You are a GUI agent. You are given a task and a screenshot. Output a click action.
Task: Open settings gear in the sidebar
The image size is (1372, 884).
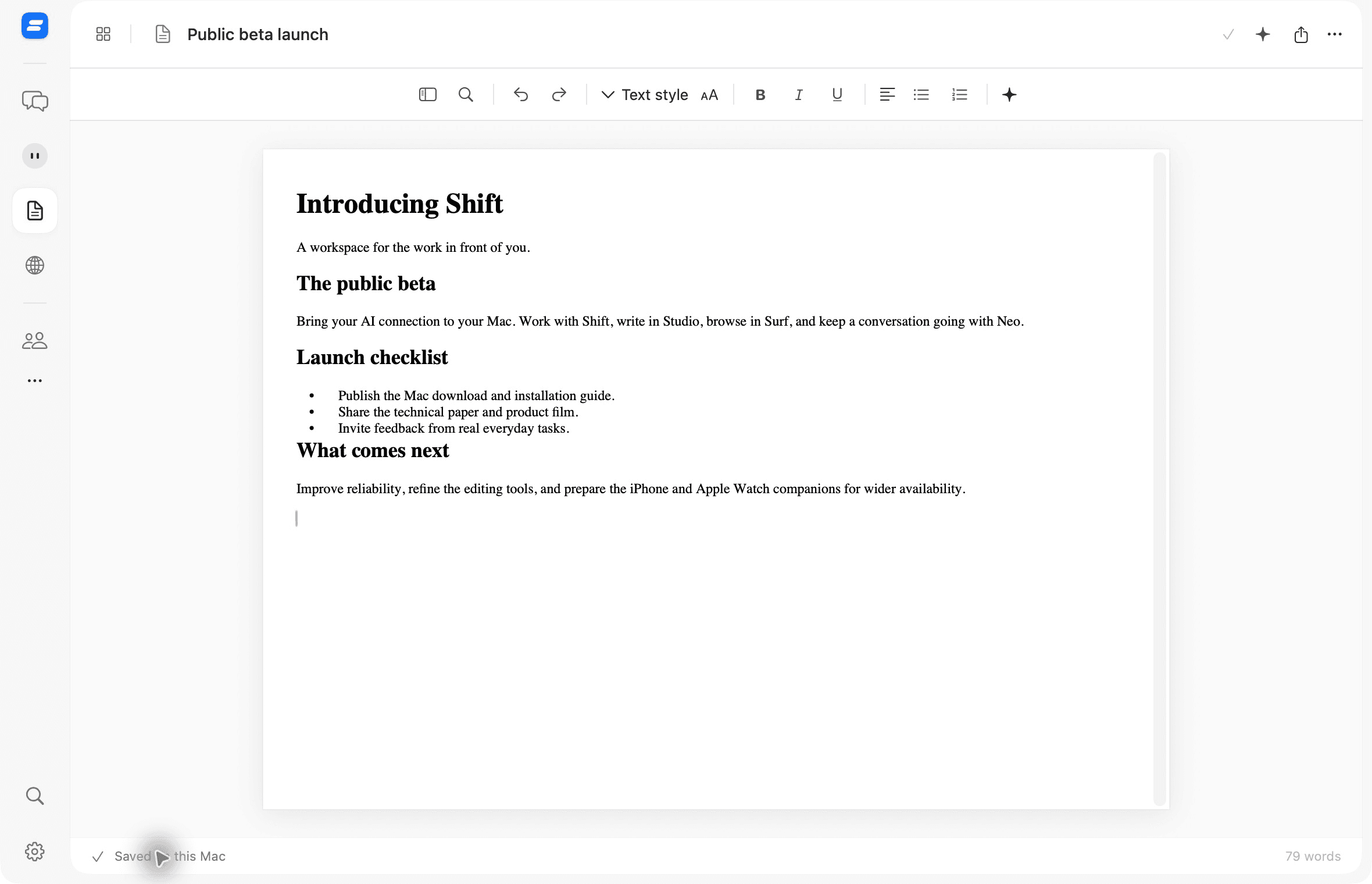35,851
